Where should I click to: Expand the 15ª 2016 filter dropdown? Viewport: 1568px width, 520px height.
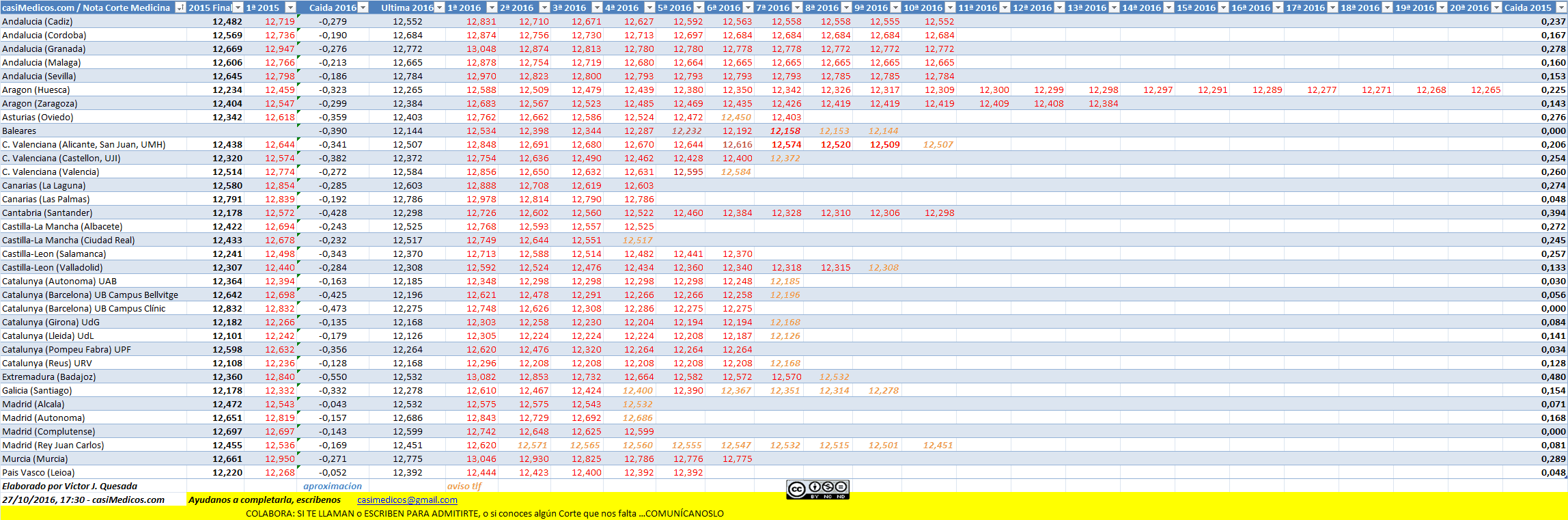click(x=1223, y=8)
